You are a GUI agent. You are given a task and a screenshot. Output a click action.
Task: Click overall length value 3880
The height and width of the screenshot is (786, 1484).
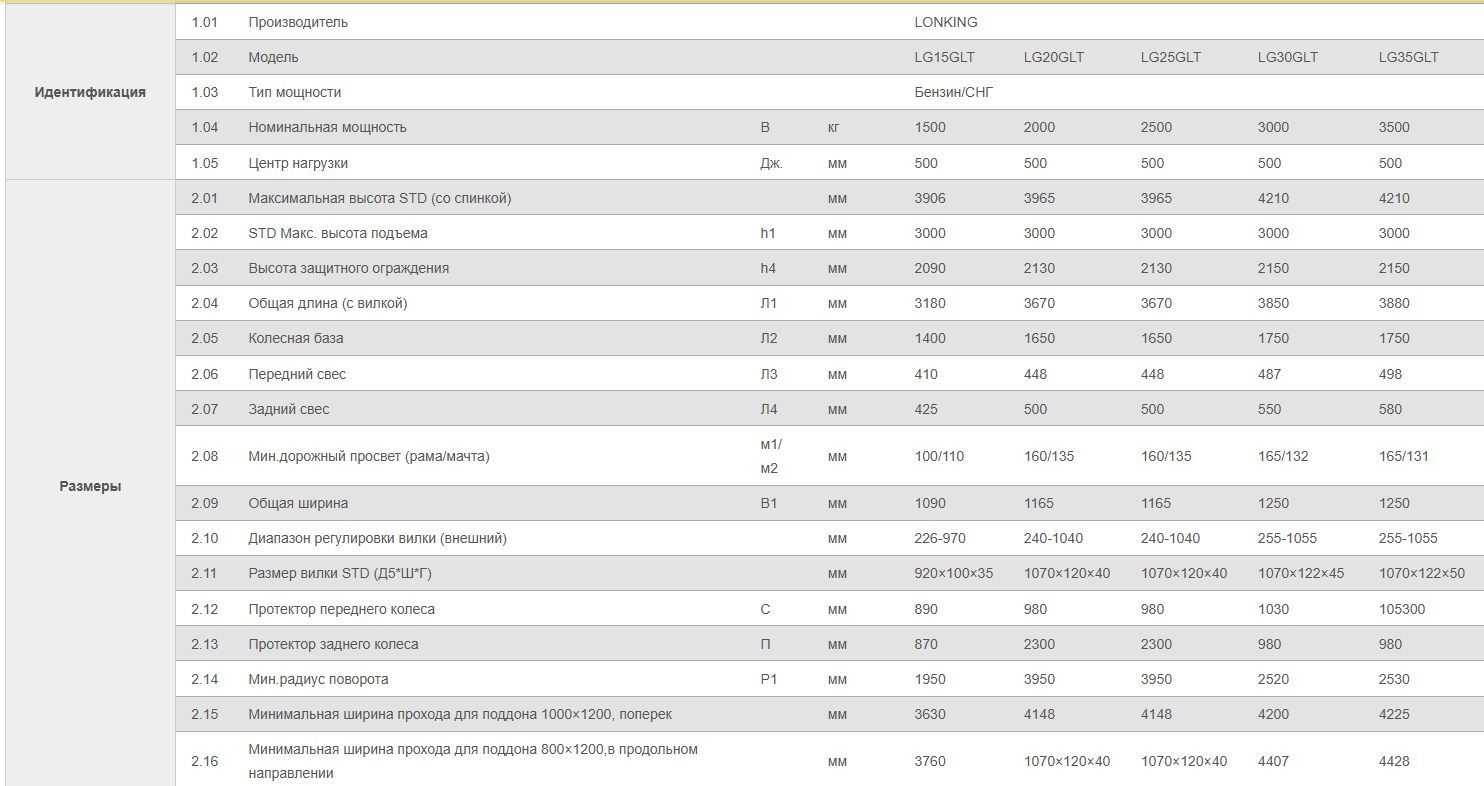click(x=1394, y=303)
